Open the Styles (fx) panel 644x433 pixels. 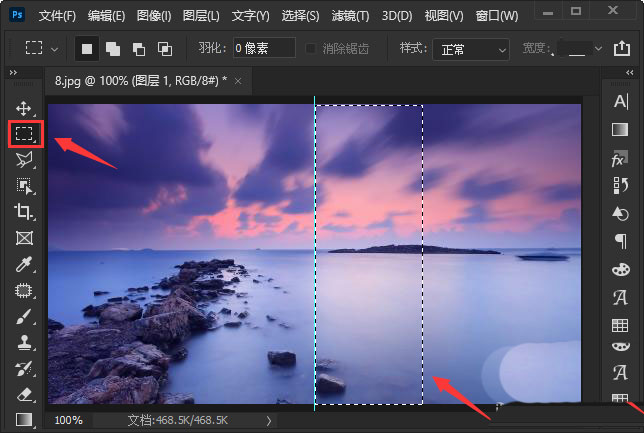click(619, 158)
